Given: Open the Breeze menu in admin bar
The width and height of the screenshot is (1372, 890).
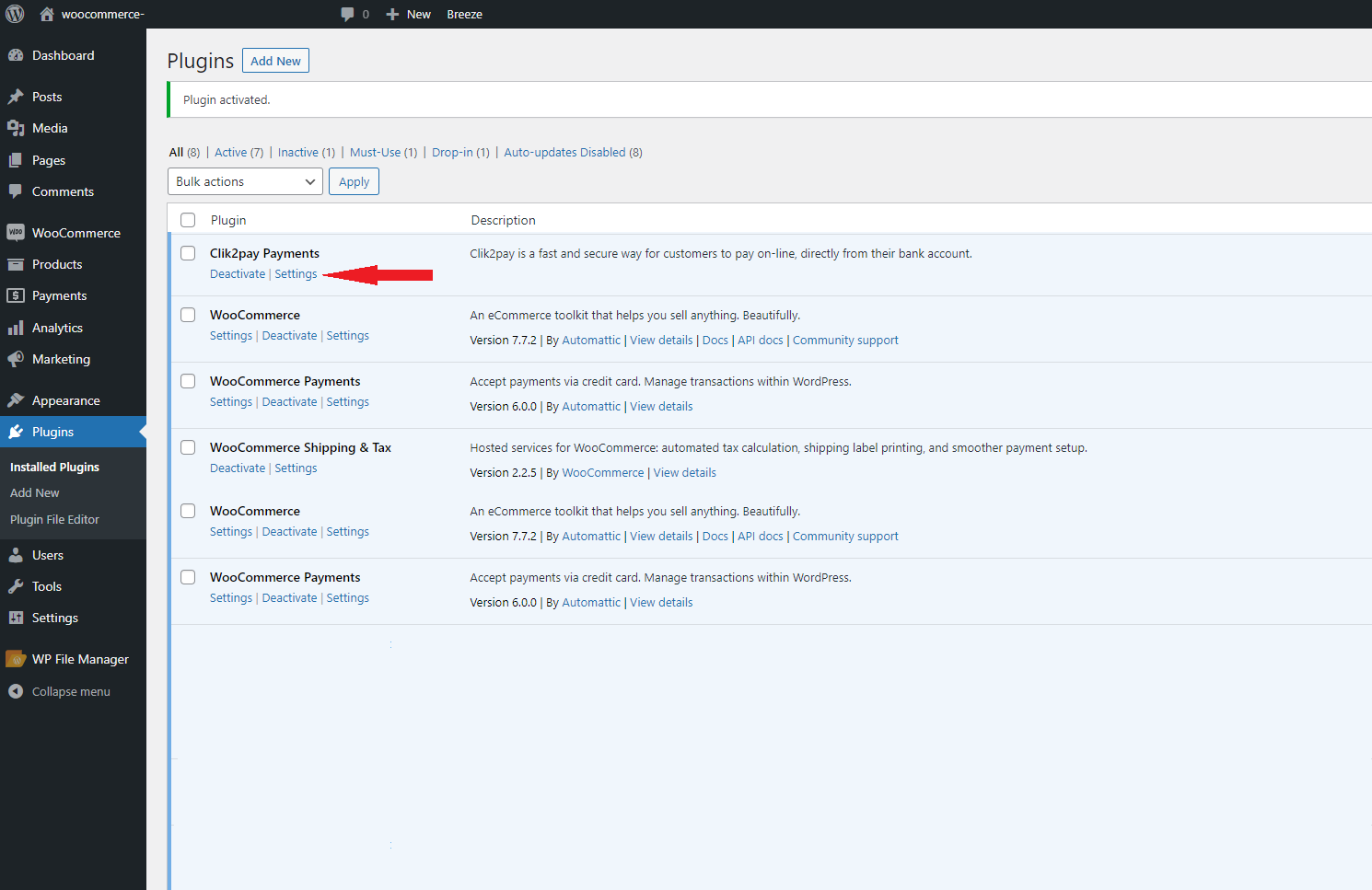Looking at the screenshot, I should click(464, 14).
